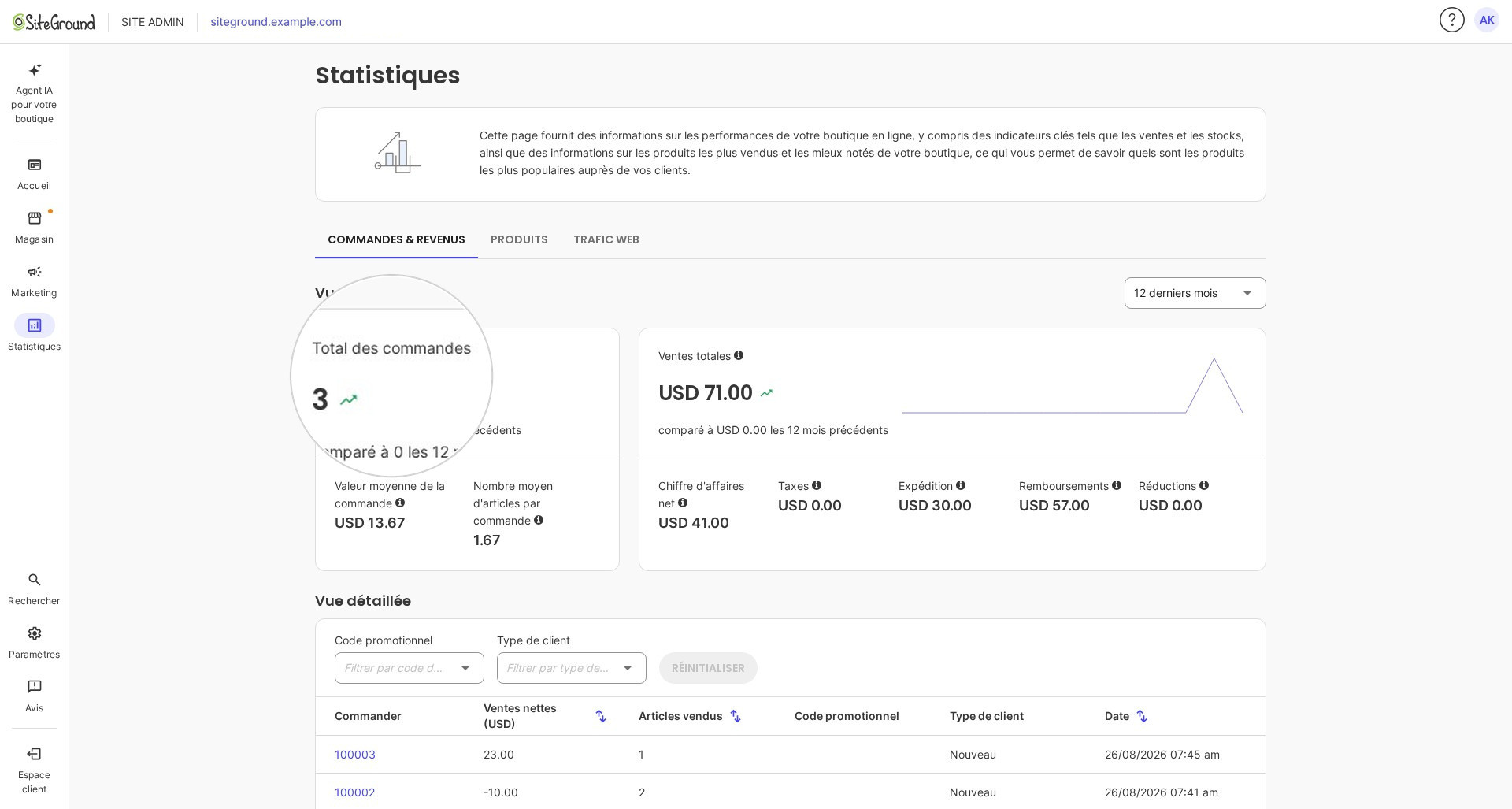Sort table by Date
This screenshot has height=809, width=1512.
point(1142,716)
